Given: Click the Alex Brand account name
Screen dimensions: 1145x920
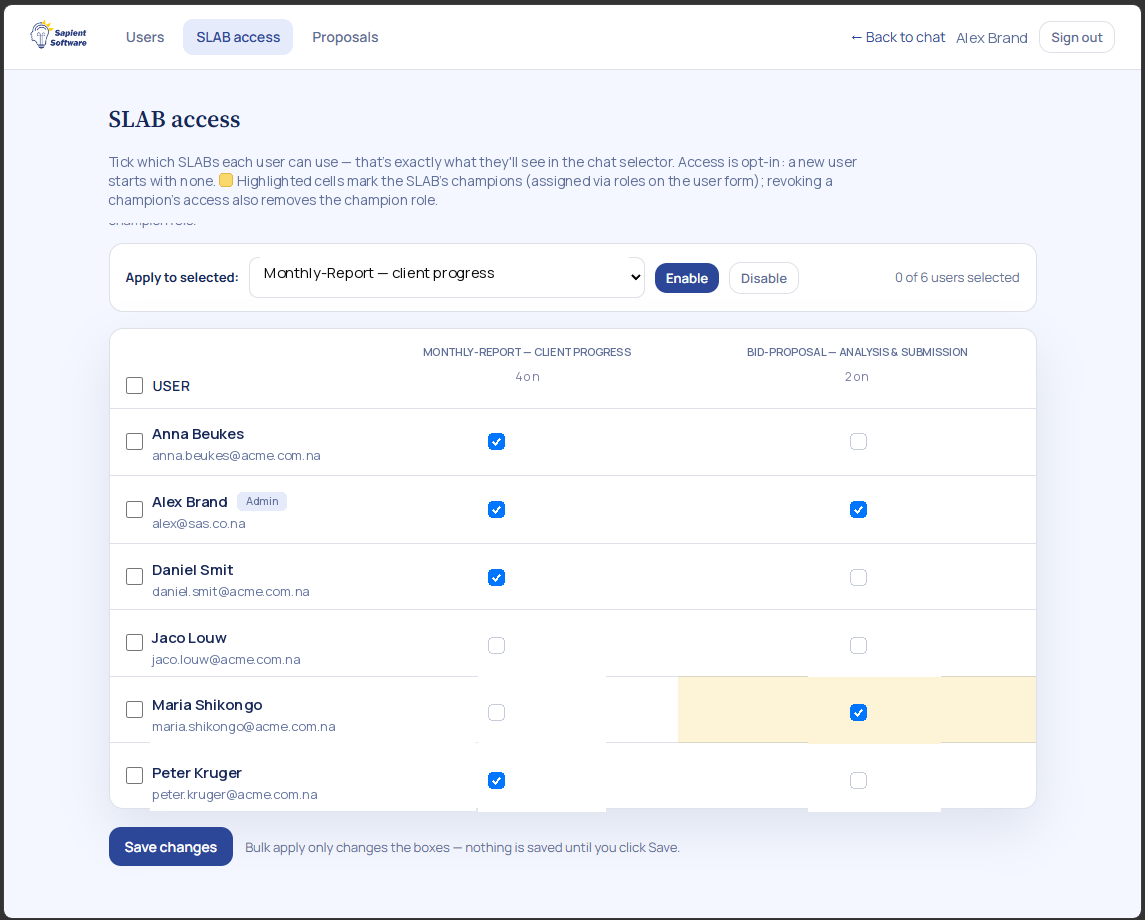Looking at the screenshot, I should [x=992, y=38].
